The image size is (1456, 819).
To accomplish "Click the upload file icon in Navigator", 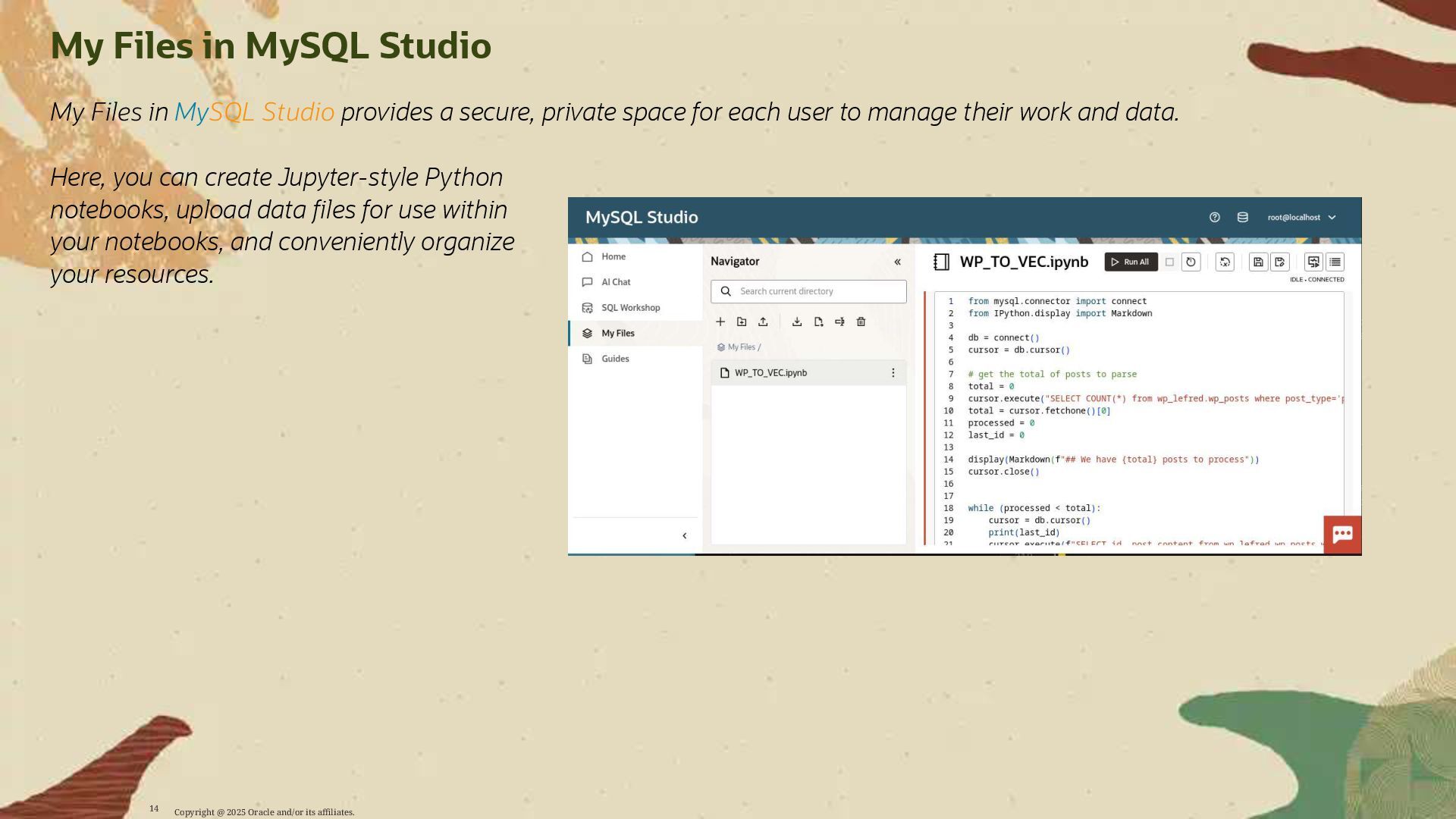I will 763,322.
